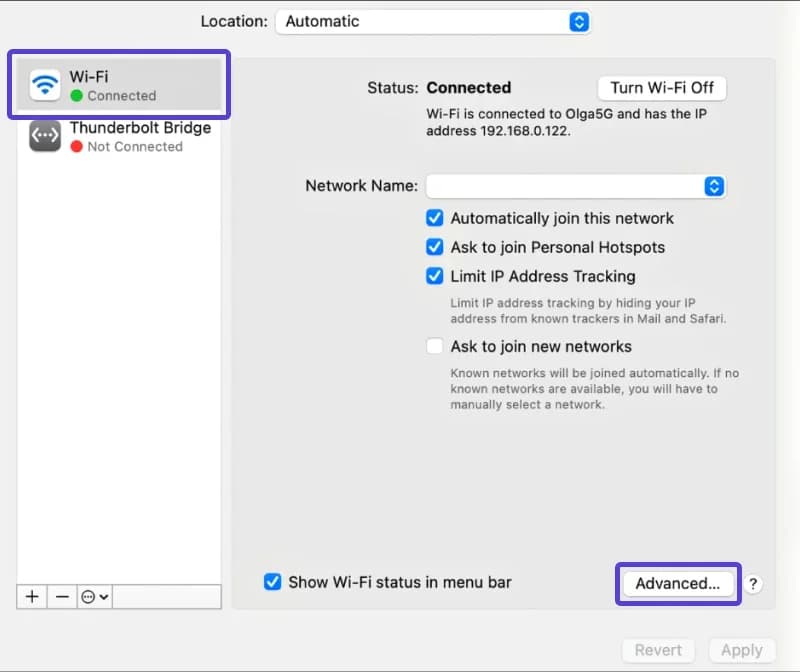Image resolution: width=800 pixels, height=672 pixels.
Task: Click inside the empty Network Name field
Action: [x=560, y=186]
